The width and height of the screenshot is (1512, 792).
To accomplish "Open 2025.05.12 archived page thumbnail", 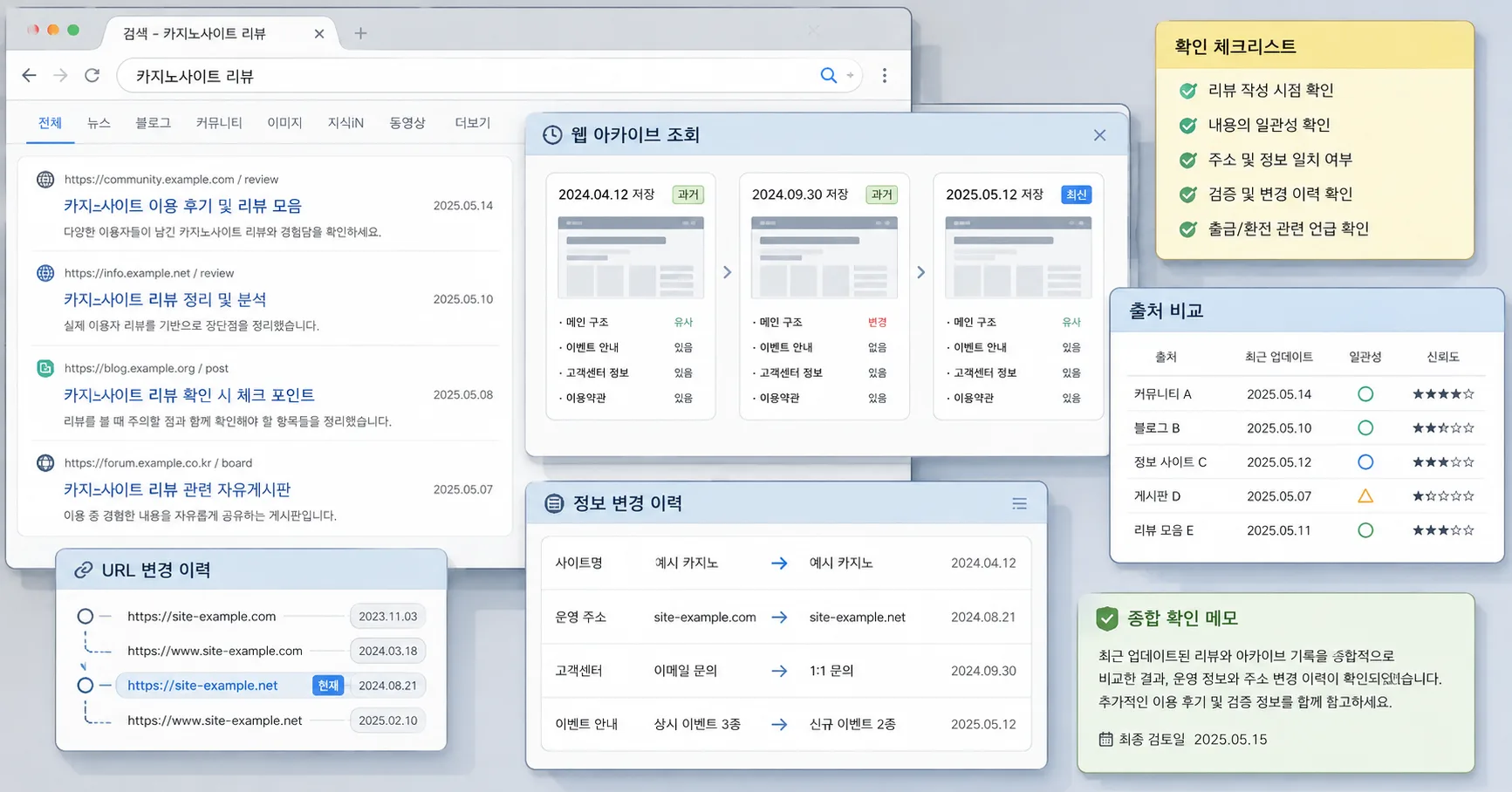I will click(x=1018, y=258).
